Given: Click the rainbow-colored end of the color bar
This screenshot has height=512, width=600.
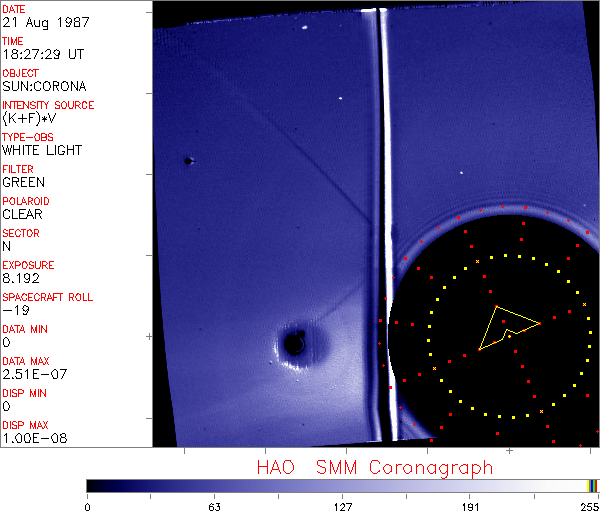Looking at the screenshot, I should coord(593,485).
